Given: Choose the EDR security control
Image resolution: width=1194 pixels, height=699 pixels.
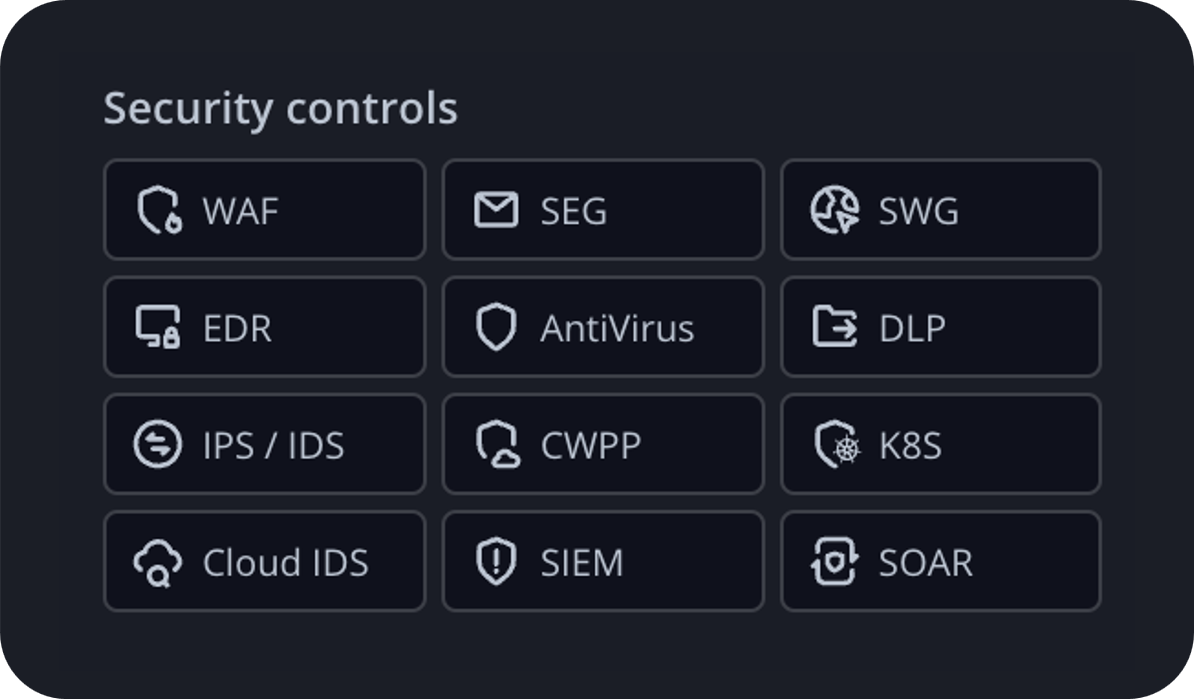Looking at the screenshot, I should tap(264, 328).
